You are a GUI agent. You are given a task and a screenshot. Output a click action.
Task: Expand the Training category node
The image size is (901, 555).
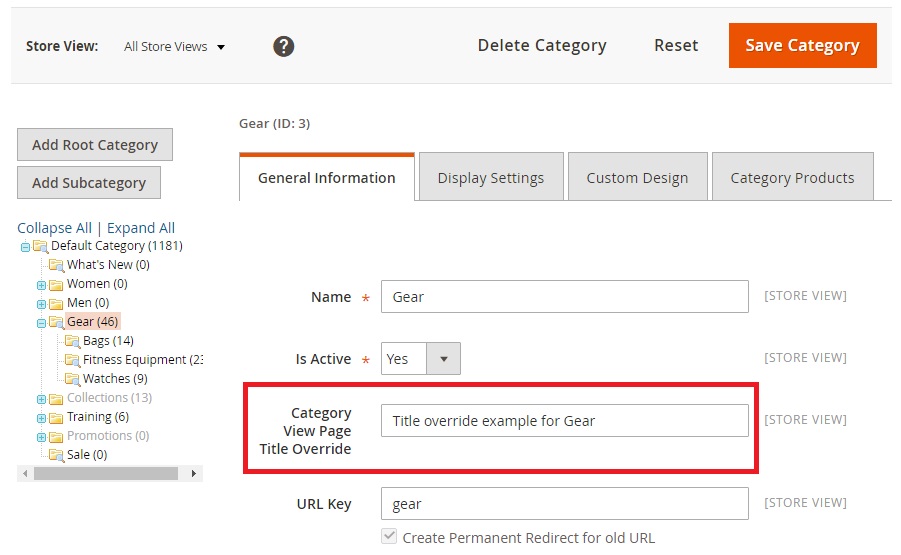point(41,418)
